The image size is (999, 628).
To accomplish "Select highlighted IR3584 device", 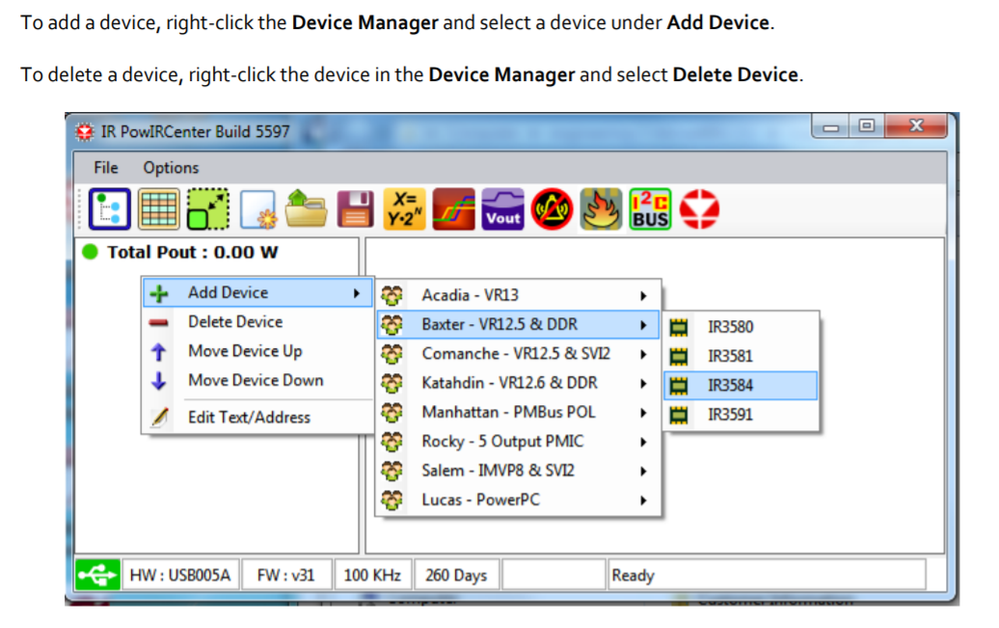I will point(741,385).
